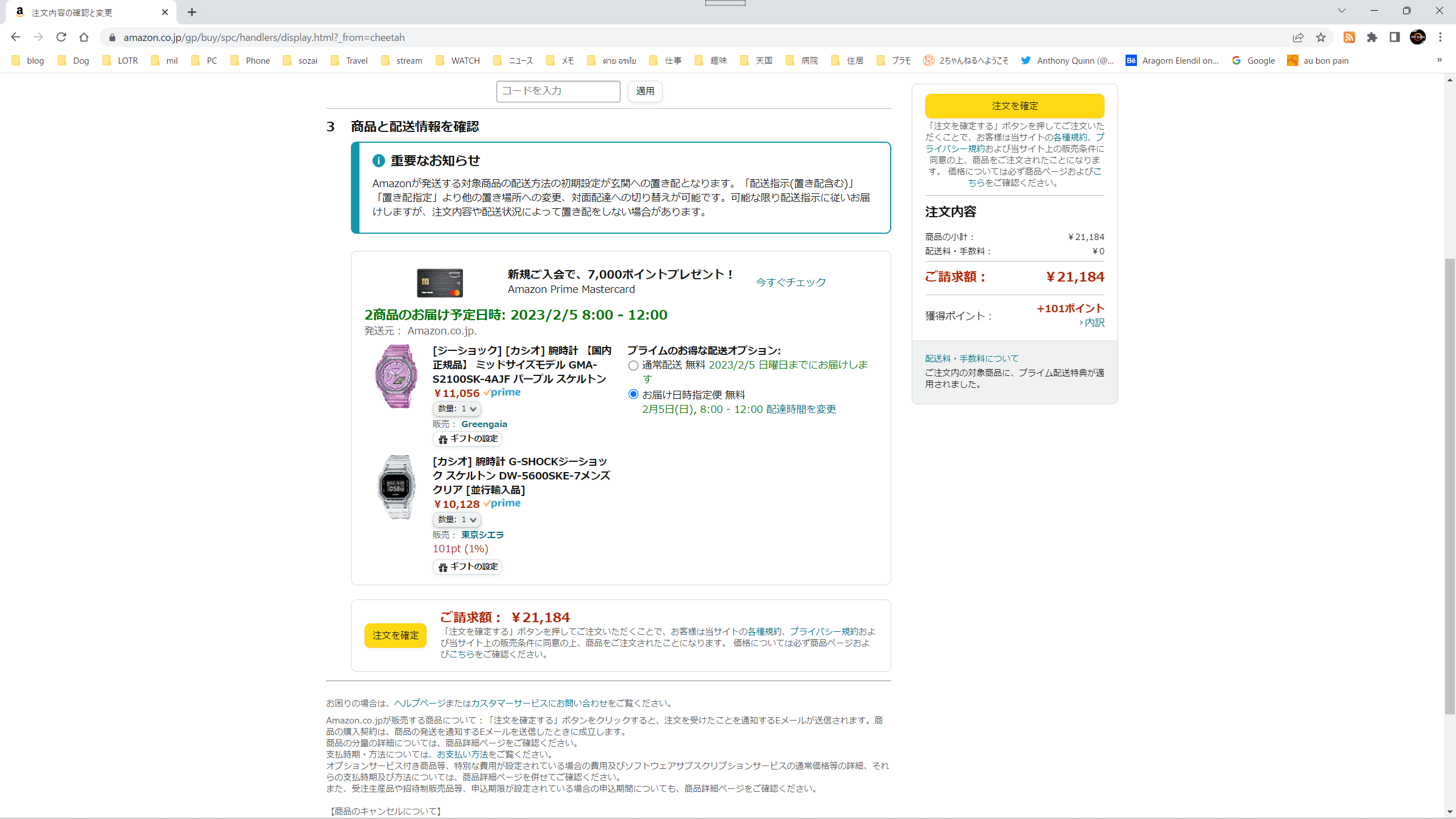This screenshot has width=1456, height=819.
Task: Open the Aragorn Elendil Behance bookmark
Action: coord(1172,60)
